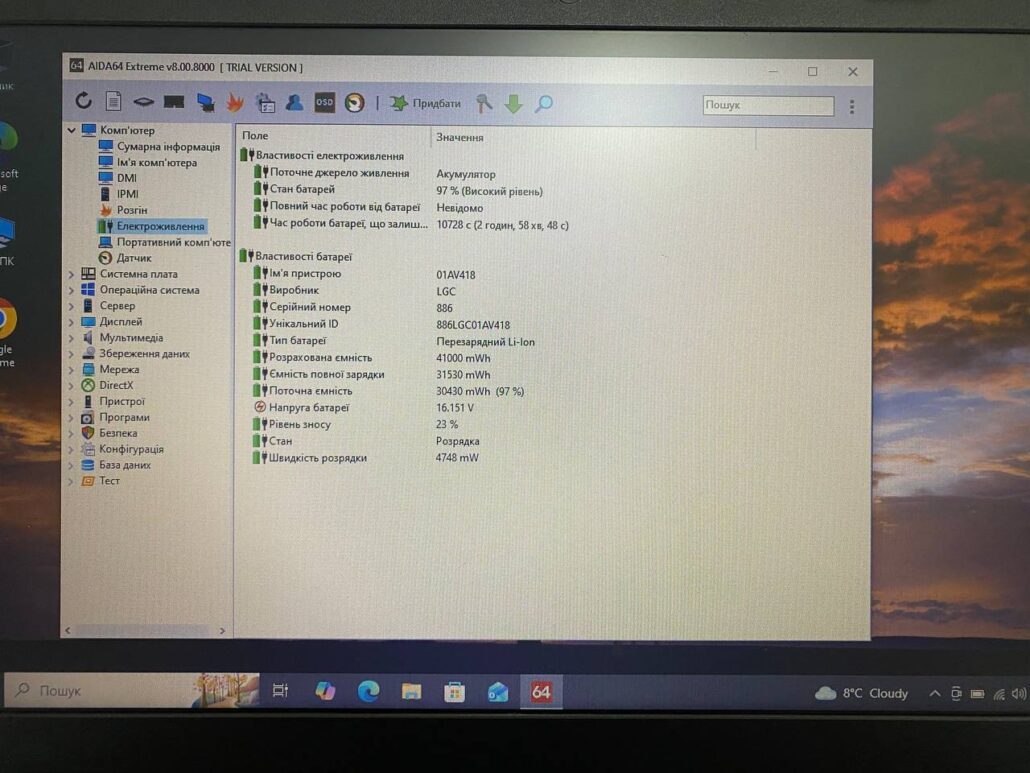The height and width of the screenshot is (773, 1030).
Task: Open Microsoft Edge from the taskbar
Action: [369, 691]
